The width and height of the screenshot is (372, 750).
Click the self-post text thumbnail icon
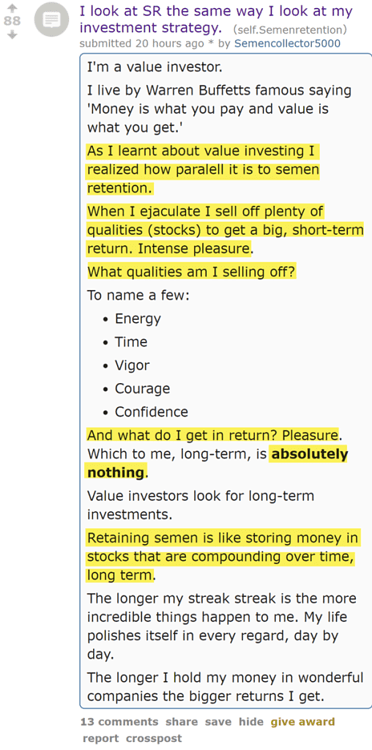[x=52, y=20]
